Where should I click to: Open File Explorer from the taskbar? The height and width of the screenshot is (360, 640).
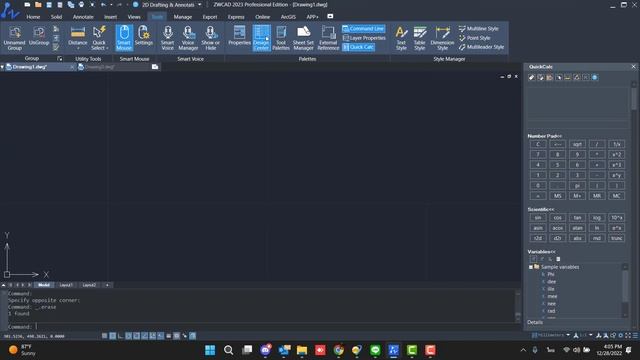pyautogui.click(x=302, y=350)
